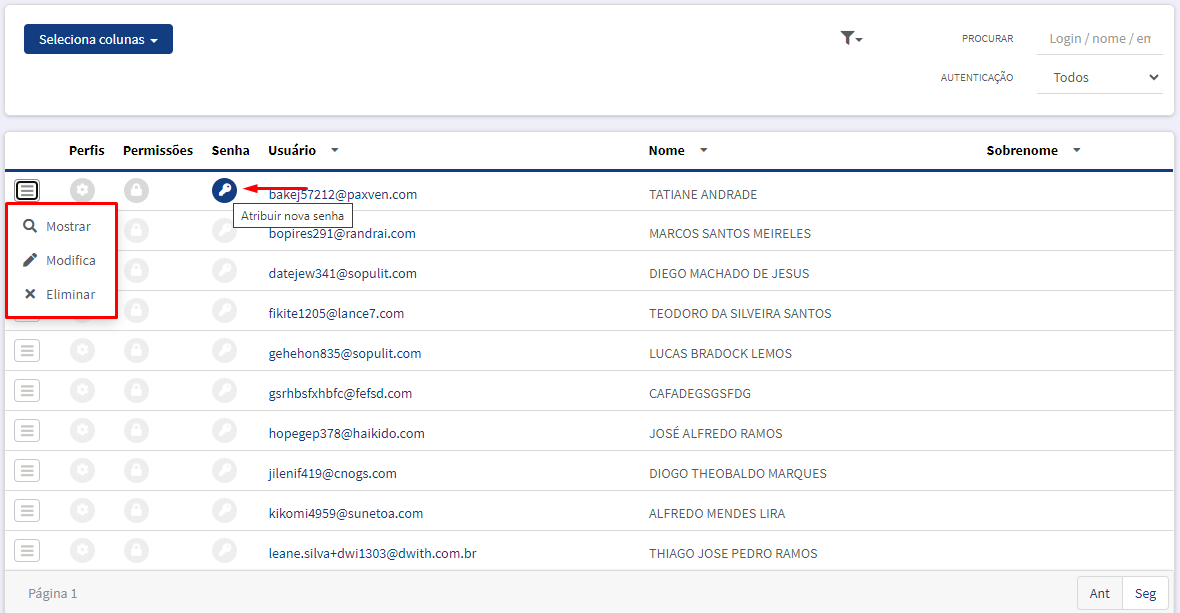Screen dimensions: 1180x613
Task: Open the Seleciona colunas dropdown
Action: (x=99, y=39)
